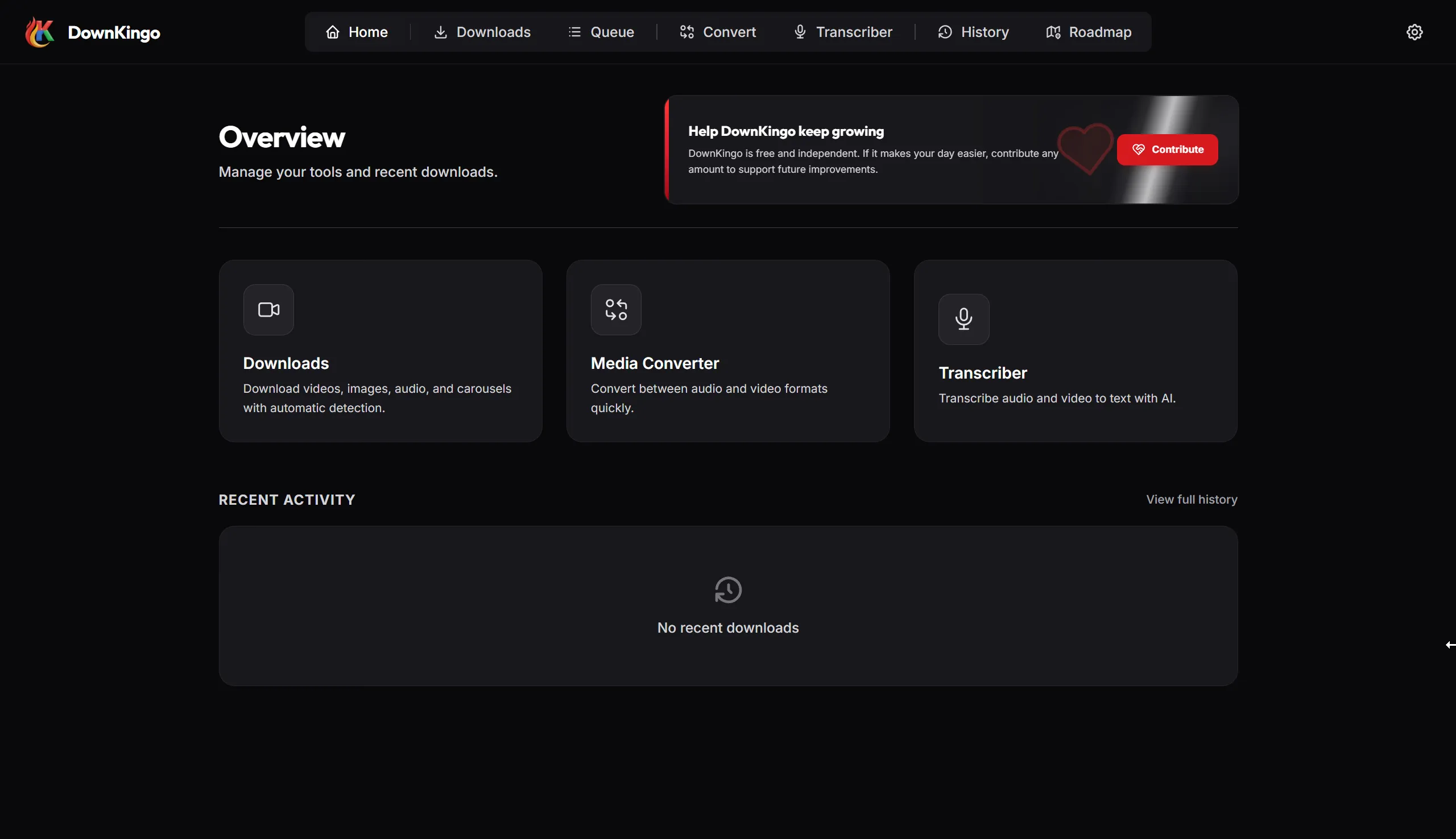Click the microphone icon on Transcriber card

(964, 319)
